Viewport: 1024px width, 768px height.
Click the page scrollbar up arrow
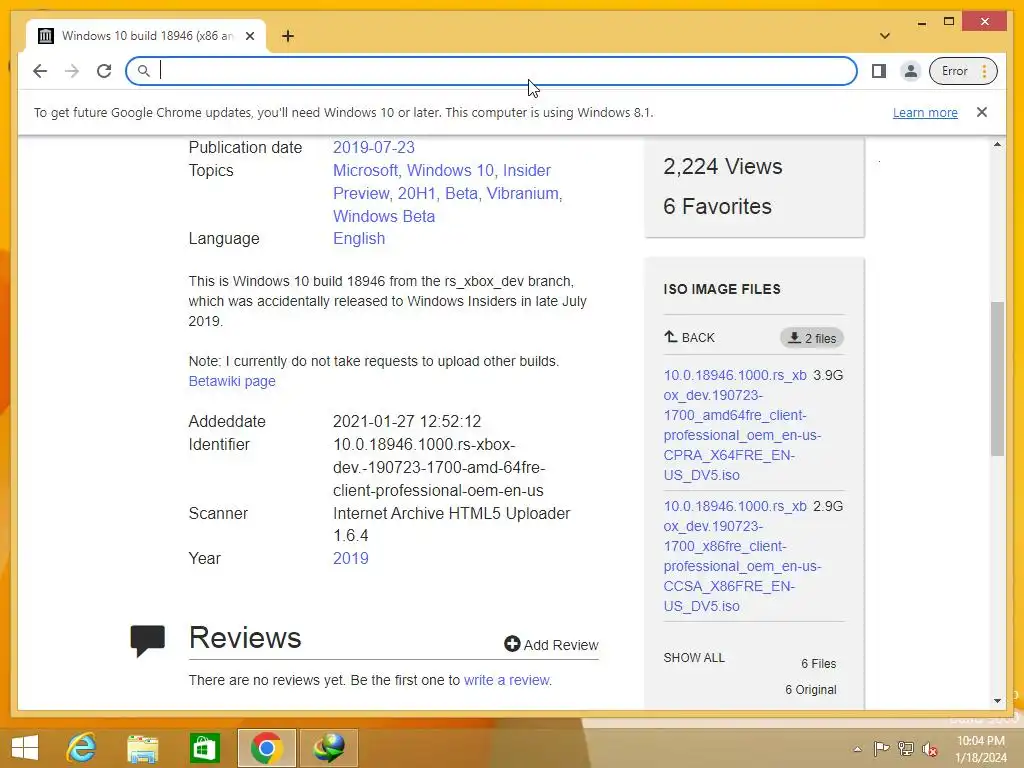click(x=997, y=144)
